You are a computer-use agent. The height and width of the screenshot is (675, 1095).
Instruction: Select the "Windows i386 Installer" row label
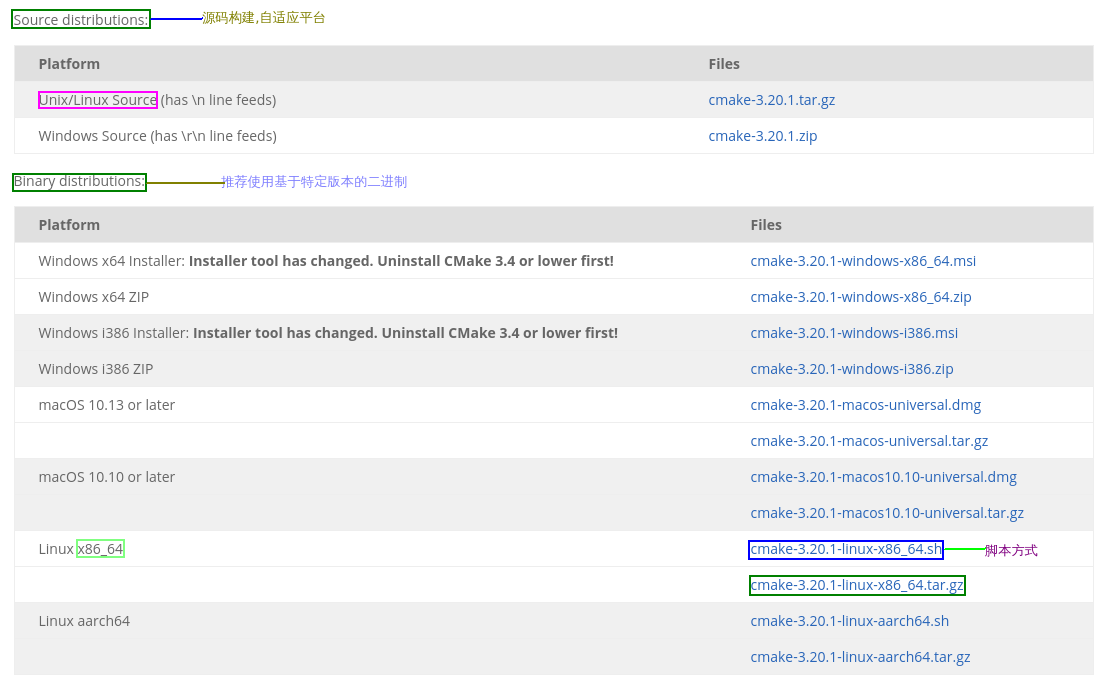114,333
